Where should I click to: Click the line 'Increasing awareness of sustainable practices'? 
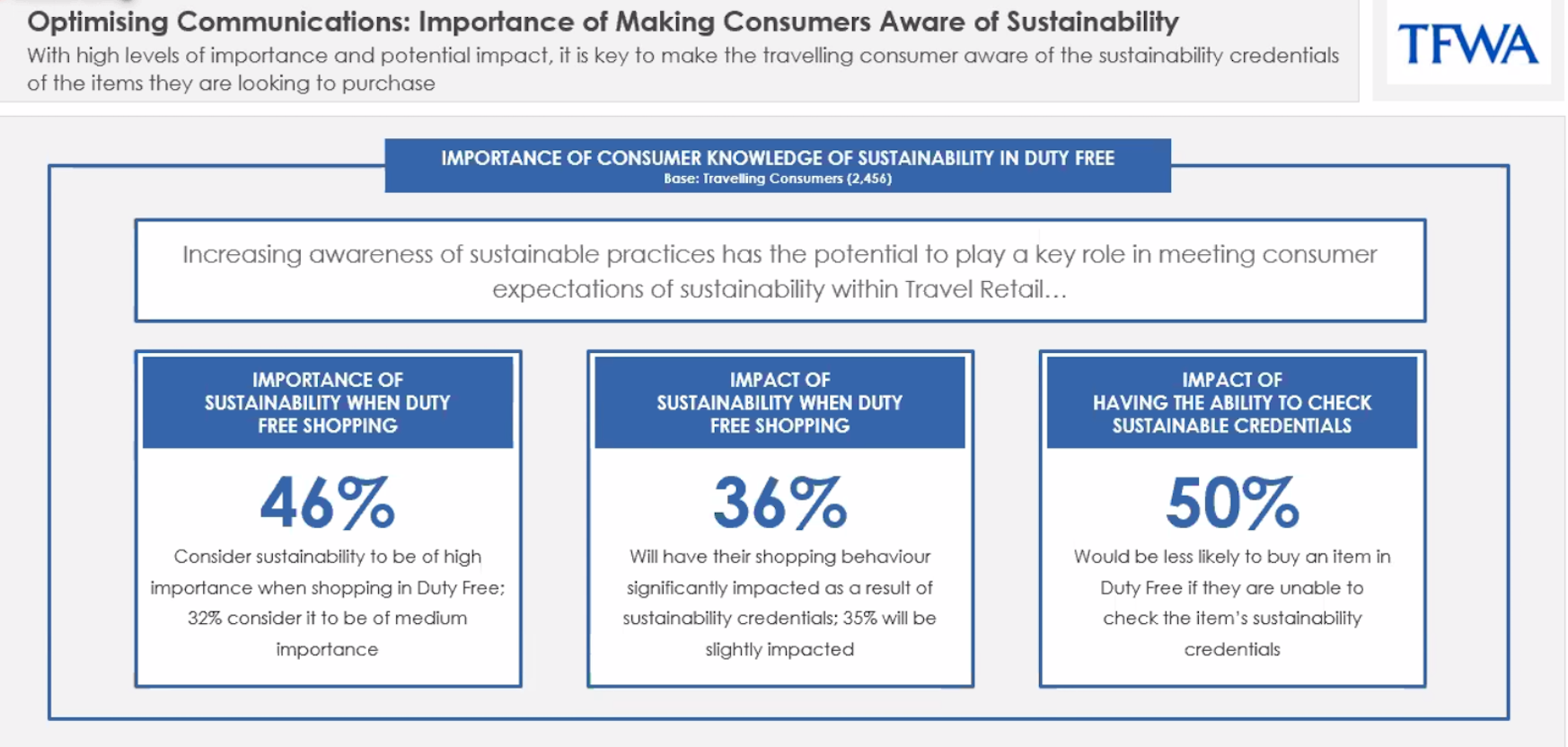779,255
